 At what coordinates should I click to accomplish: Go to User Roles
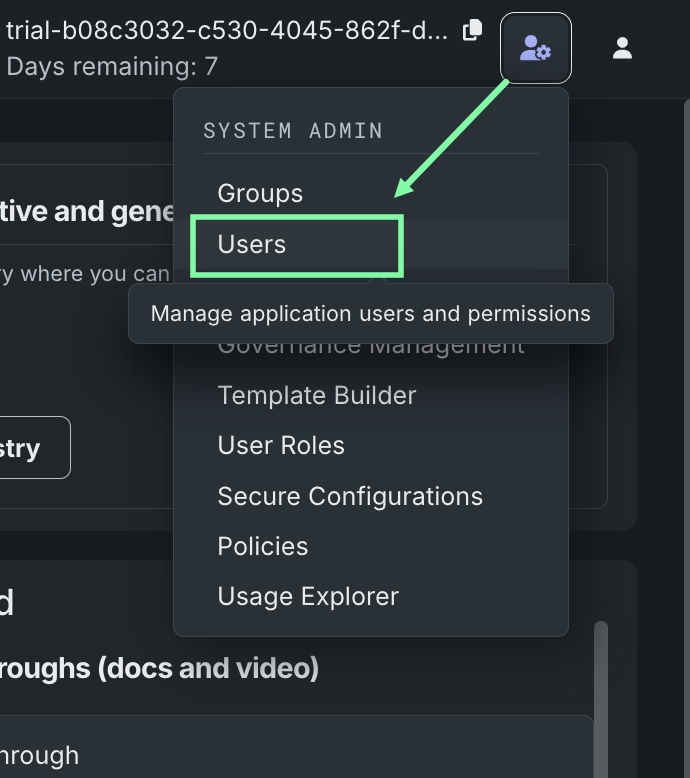(x=281, y=445)
